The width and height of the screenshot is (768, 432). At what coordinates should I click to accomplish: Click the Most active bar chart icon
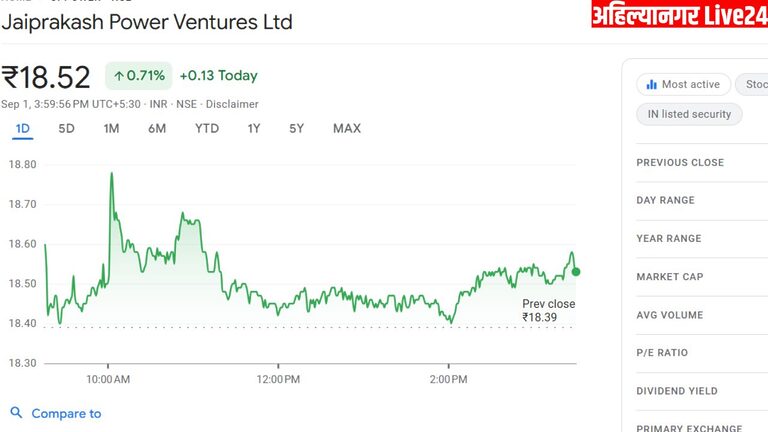[651, 85]
